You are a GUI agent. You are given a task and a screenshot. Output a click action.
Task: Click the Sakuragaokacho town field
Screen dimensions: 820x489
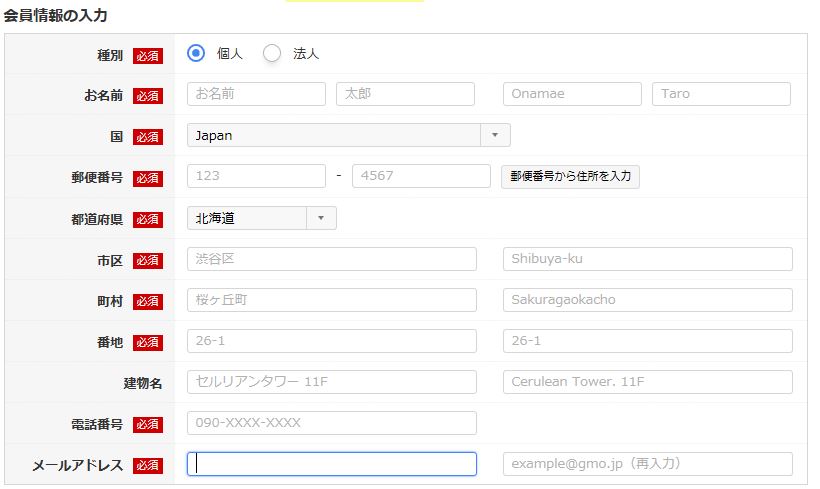coord(647,300)
